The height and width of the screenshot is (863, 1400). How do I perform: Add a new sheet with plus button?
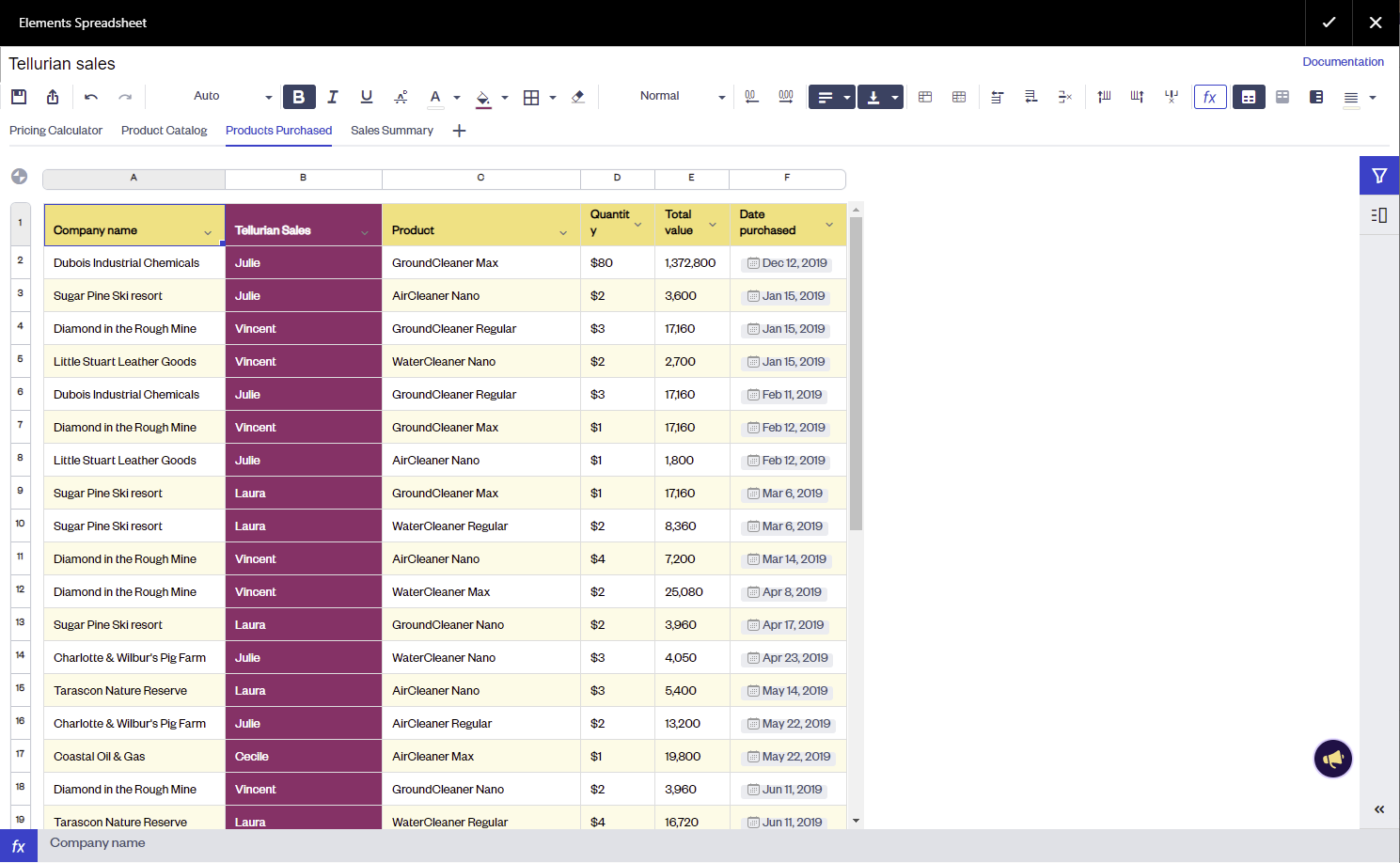(459, 131)
